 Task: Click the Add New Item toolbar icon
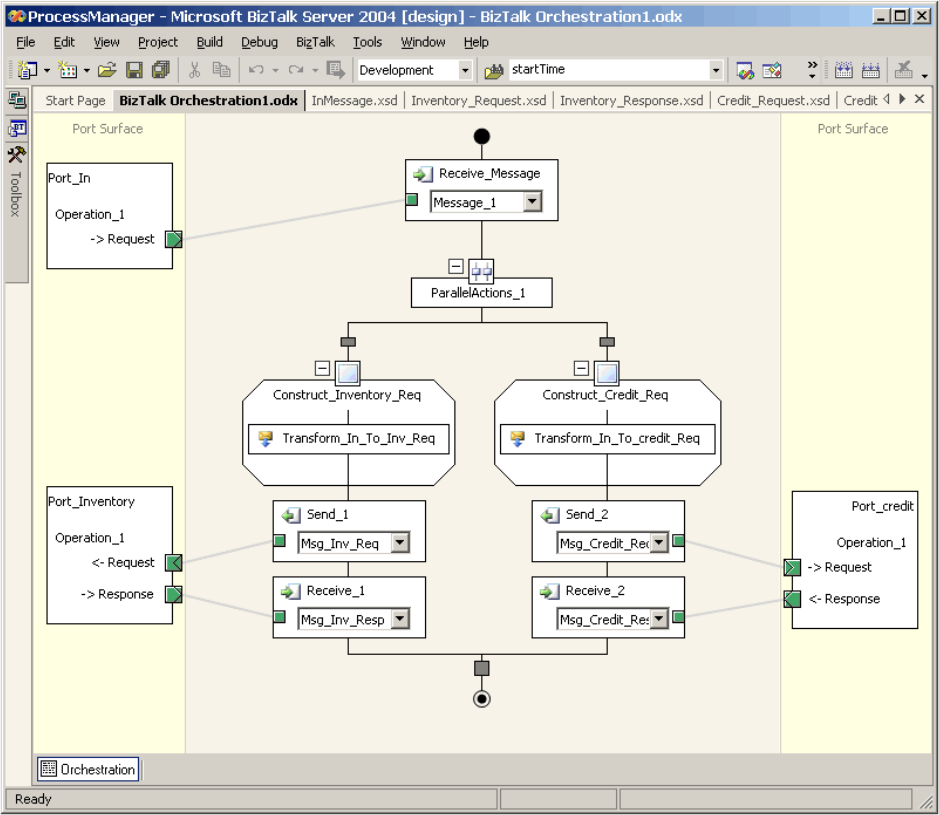pyautogui.click(x=66, y=70)
